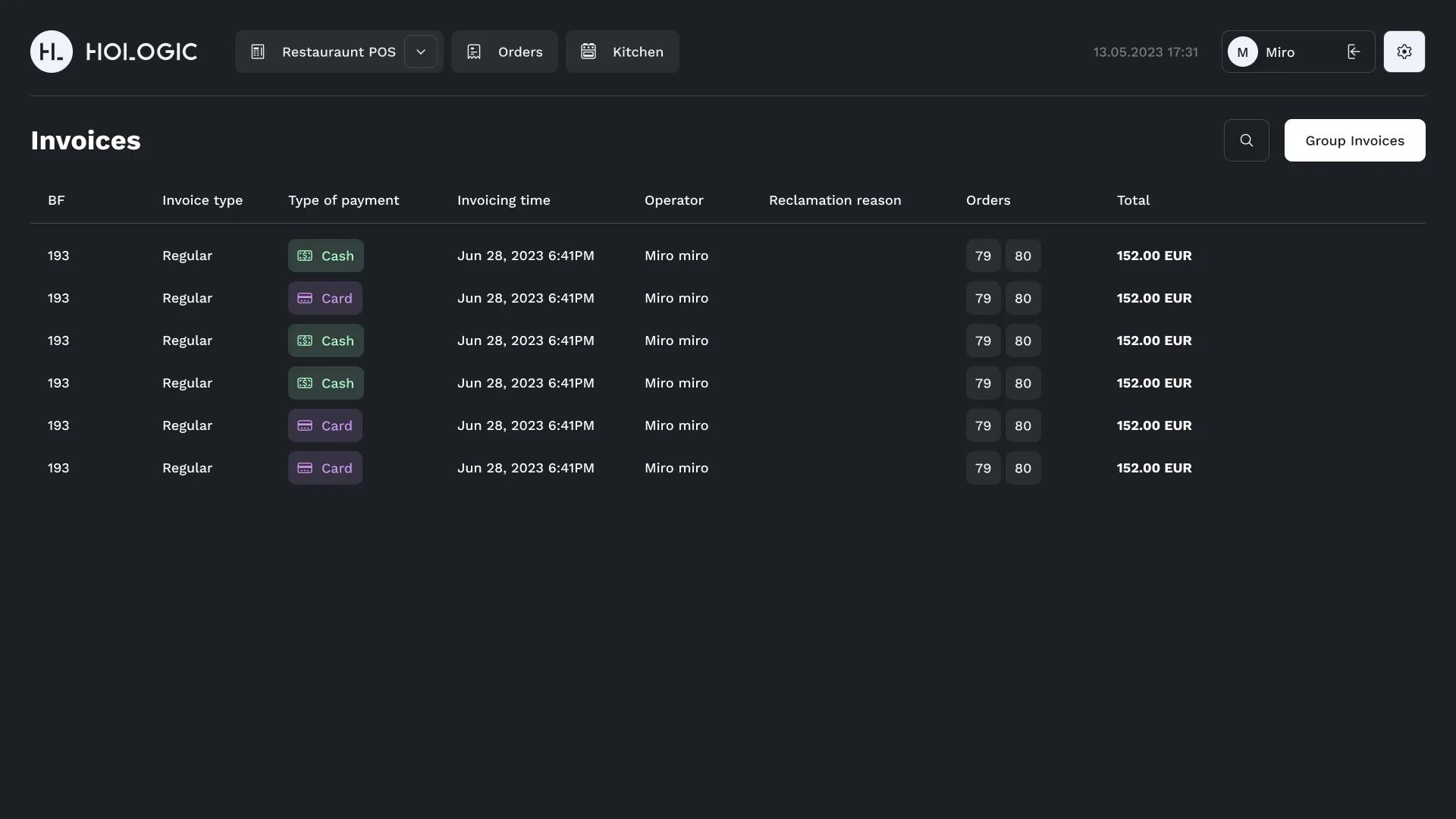Click the oven icon inside the Kitchen button
Viewport: 1456px width, 819px height.
click(x=588, y=51)
